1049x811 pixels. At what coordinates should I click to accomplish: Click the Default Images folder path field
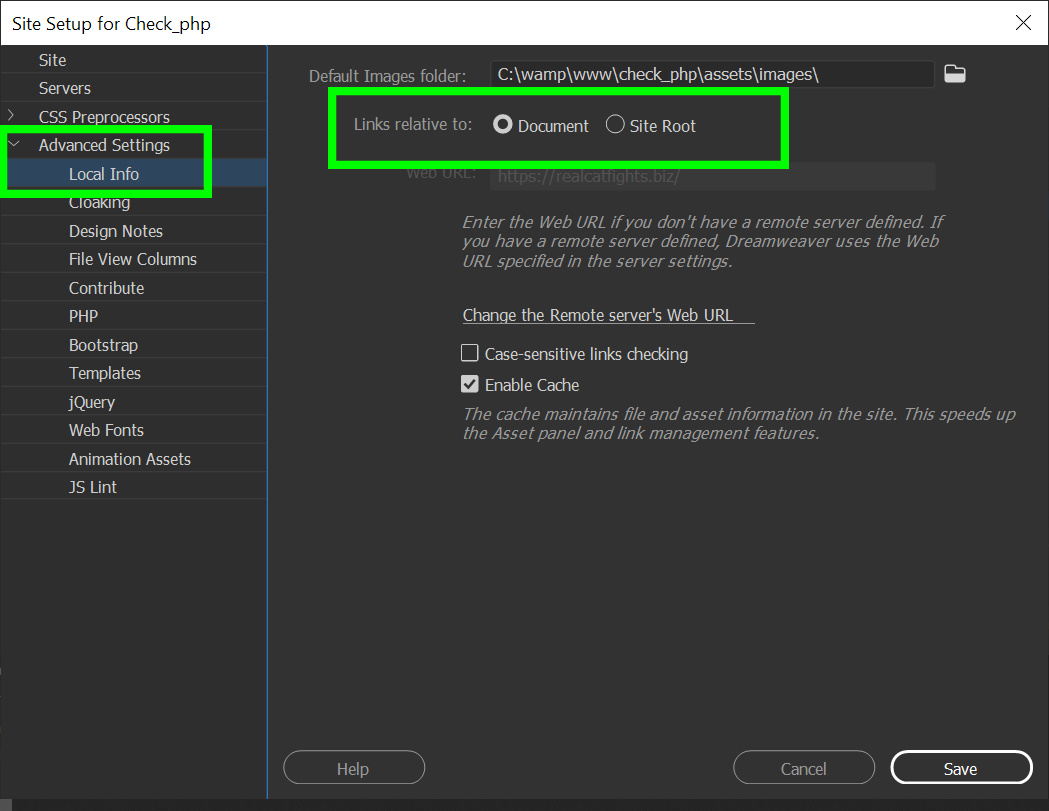click(x=710, y=73)
